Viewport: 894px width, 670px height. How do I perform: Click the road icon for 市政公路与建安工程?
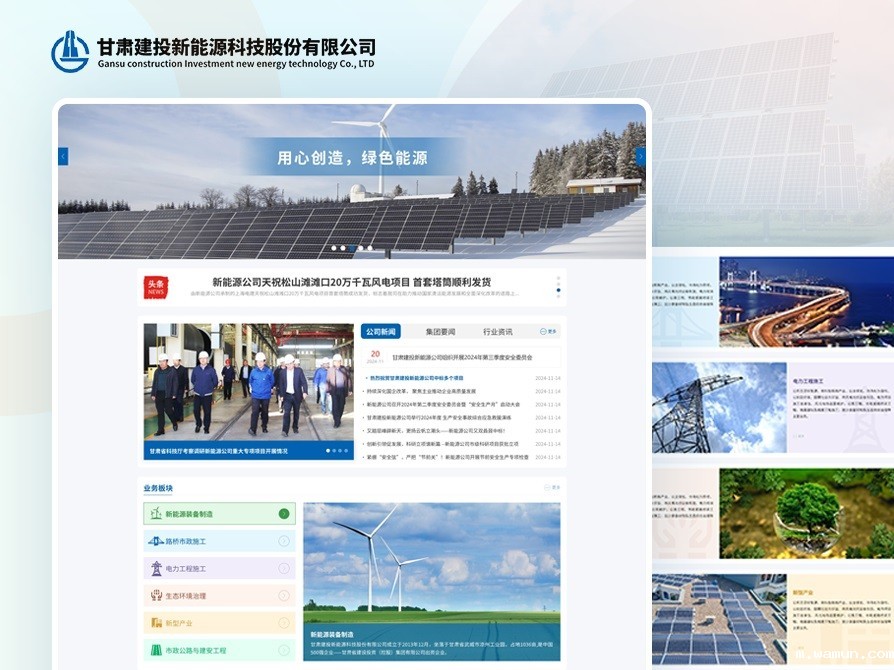point(156,649)
